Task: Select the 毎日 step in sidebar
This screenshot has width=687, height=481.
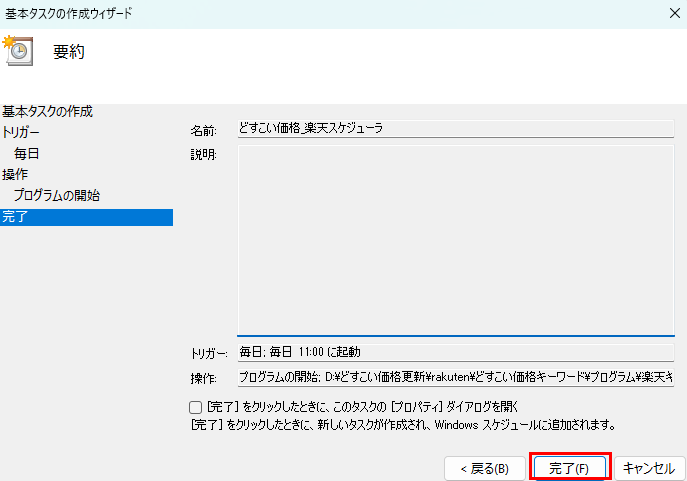Action: 27,153
